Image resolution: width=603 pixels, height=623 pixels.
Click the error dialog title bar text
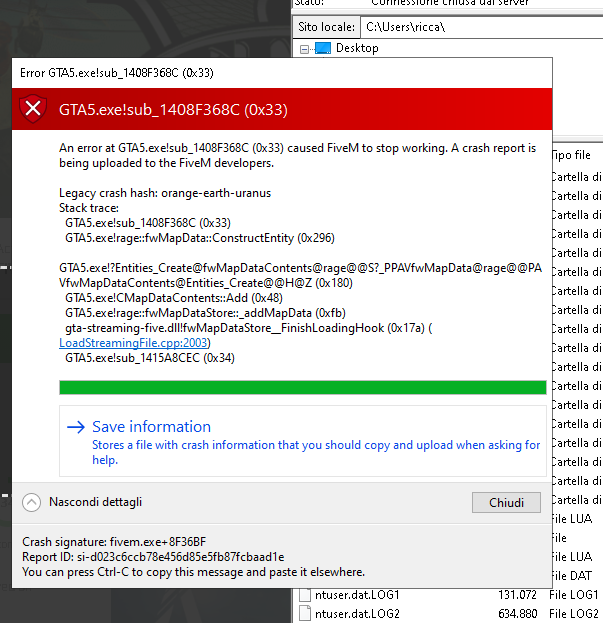[117, 73]
